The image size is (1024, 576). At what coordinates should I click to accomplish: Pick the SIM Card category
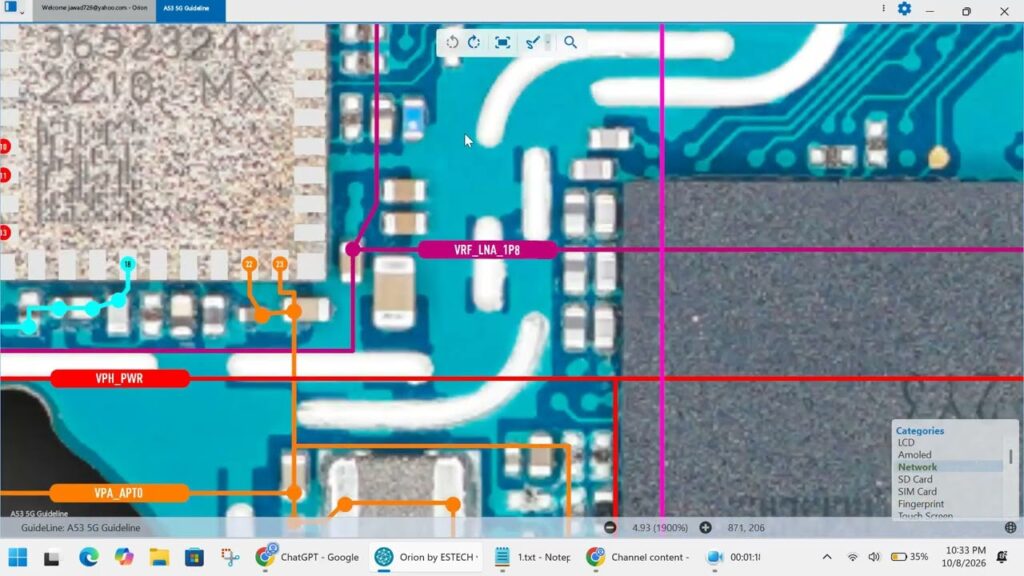(x=917, y=492)
